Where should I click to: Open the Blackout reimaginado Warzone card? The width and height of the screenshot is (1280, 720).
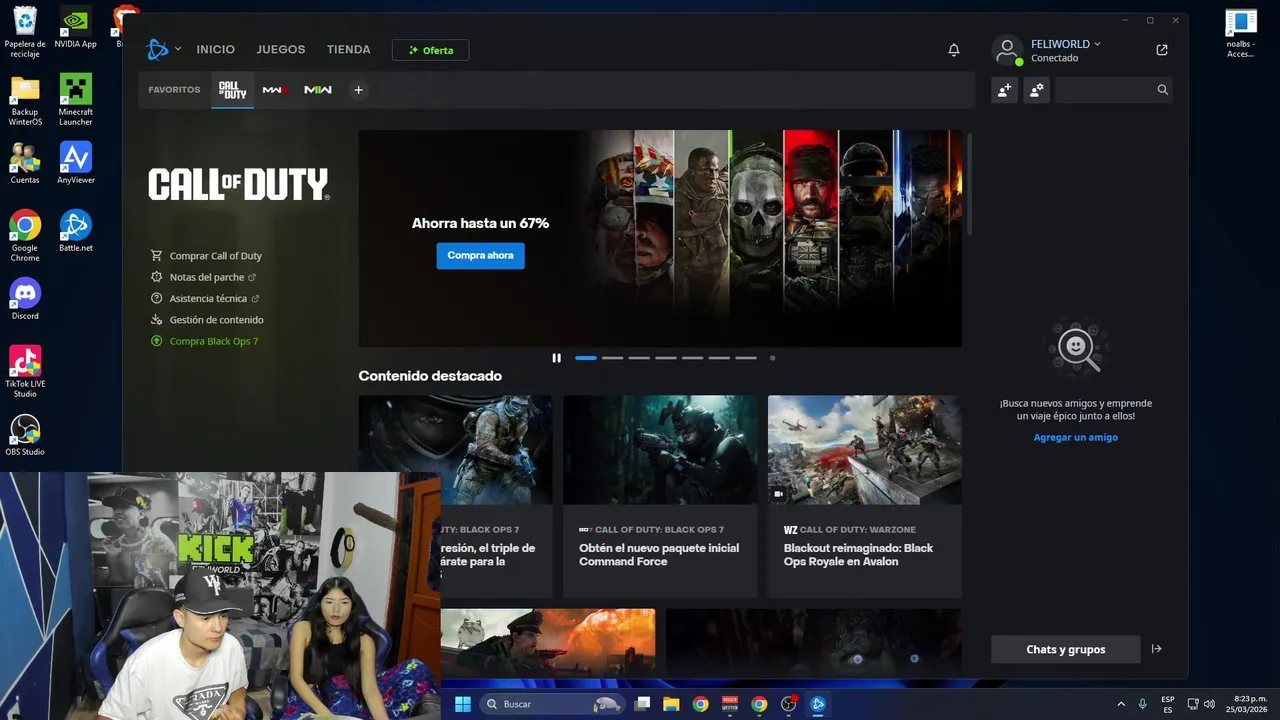(865, 497)
